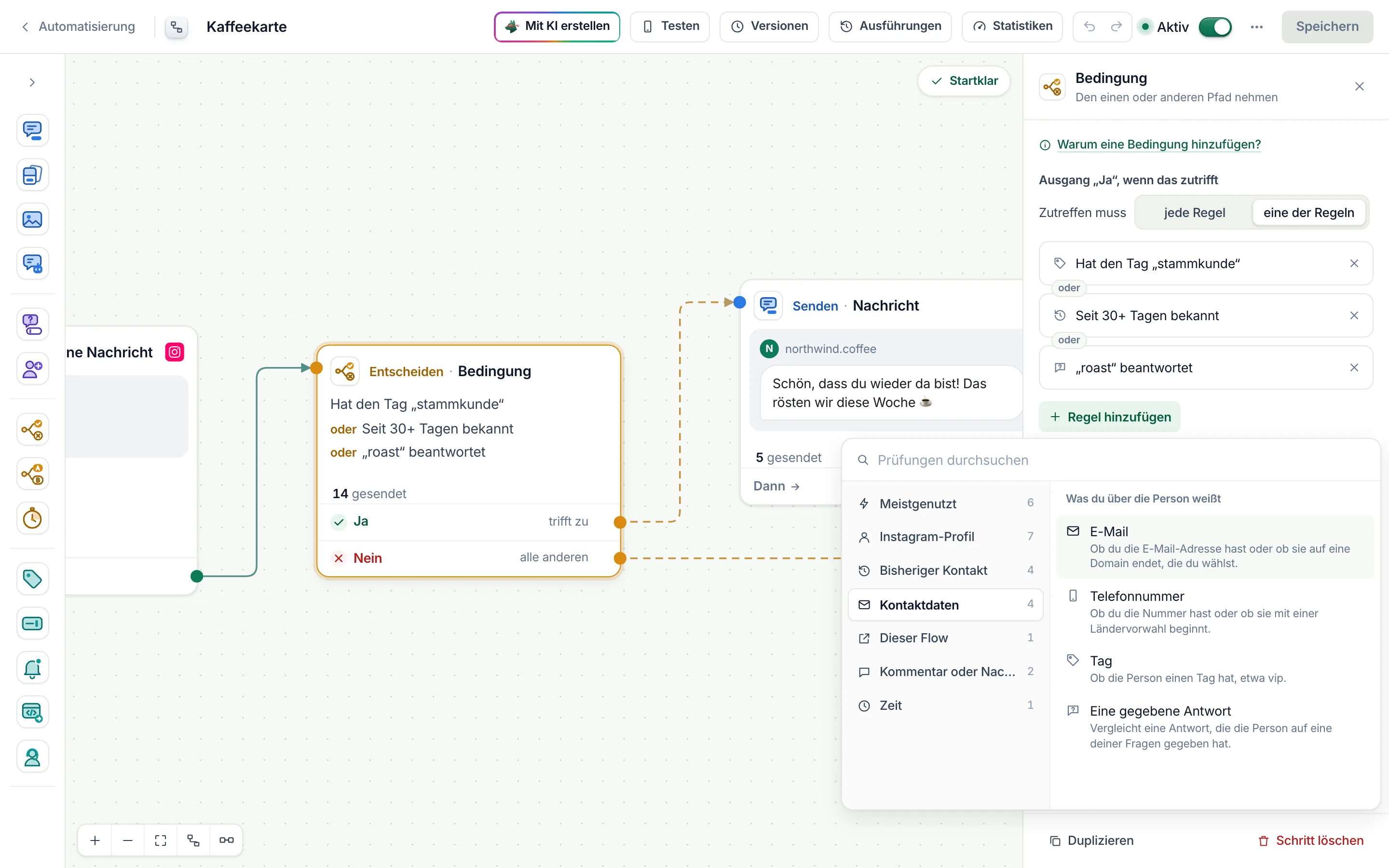Remove the "stammkunde" tag rule
Screen dimensions: 1389x868
pos(1354,263)
